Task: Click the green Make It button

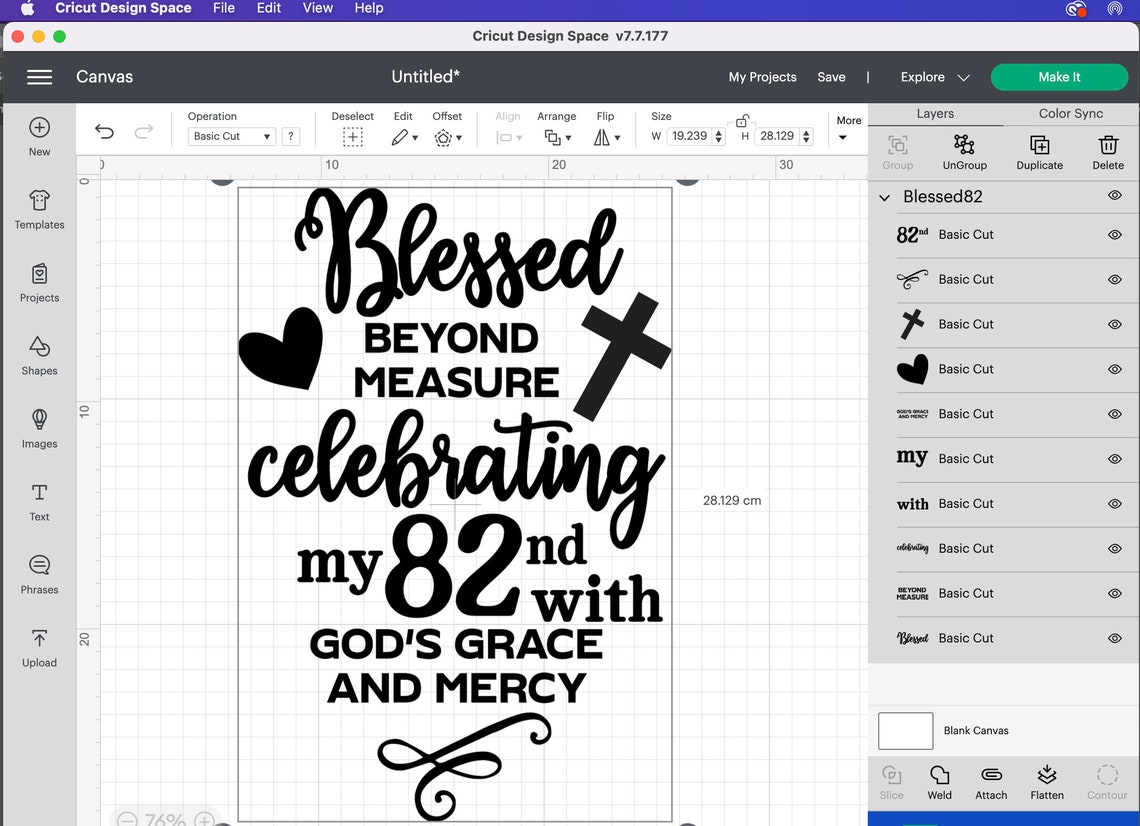Action: pyautogui.click(x=1059, y=76)
